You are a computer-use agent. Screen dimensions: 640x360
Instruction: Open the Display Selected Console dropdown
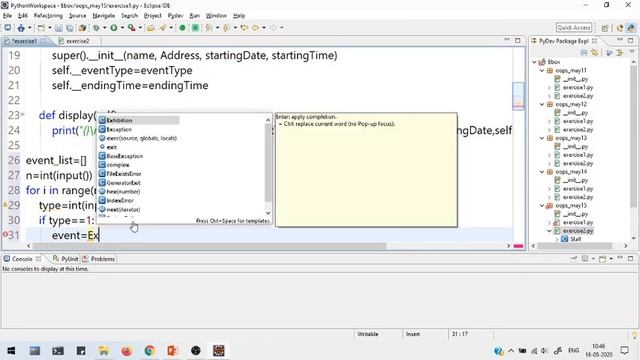click(593, 259)
